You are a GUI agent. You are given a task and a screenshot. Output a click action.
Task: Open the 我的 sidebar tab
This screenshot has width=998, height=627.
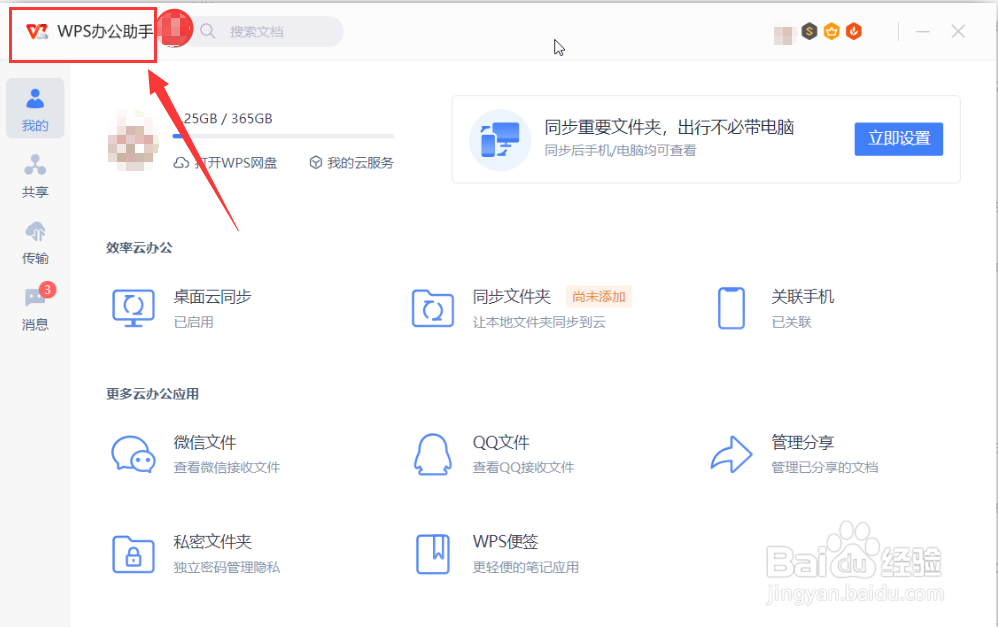(x=35, y=109)
